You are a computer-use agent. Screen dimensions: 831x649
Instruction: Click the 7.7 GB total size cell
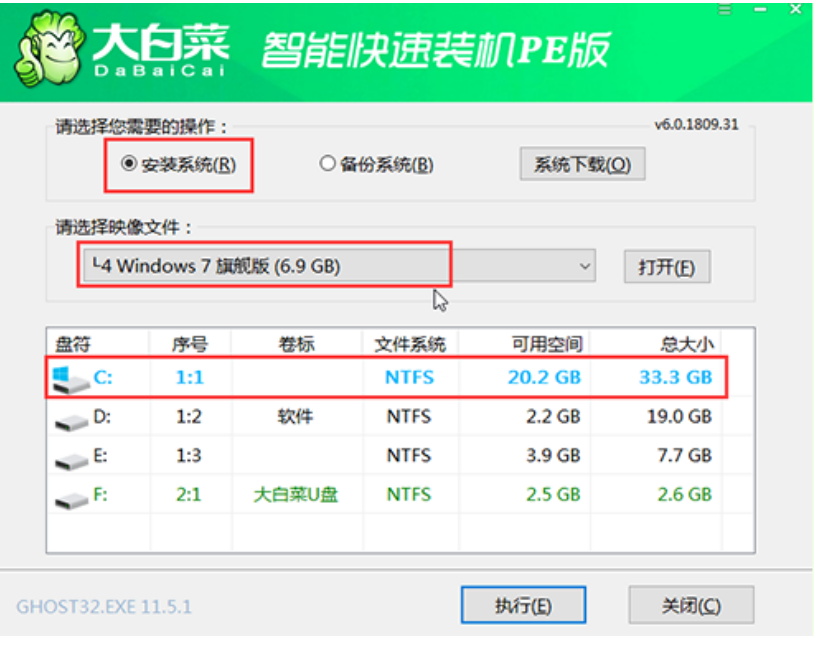[x=685, y=455]
